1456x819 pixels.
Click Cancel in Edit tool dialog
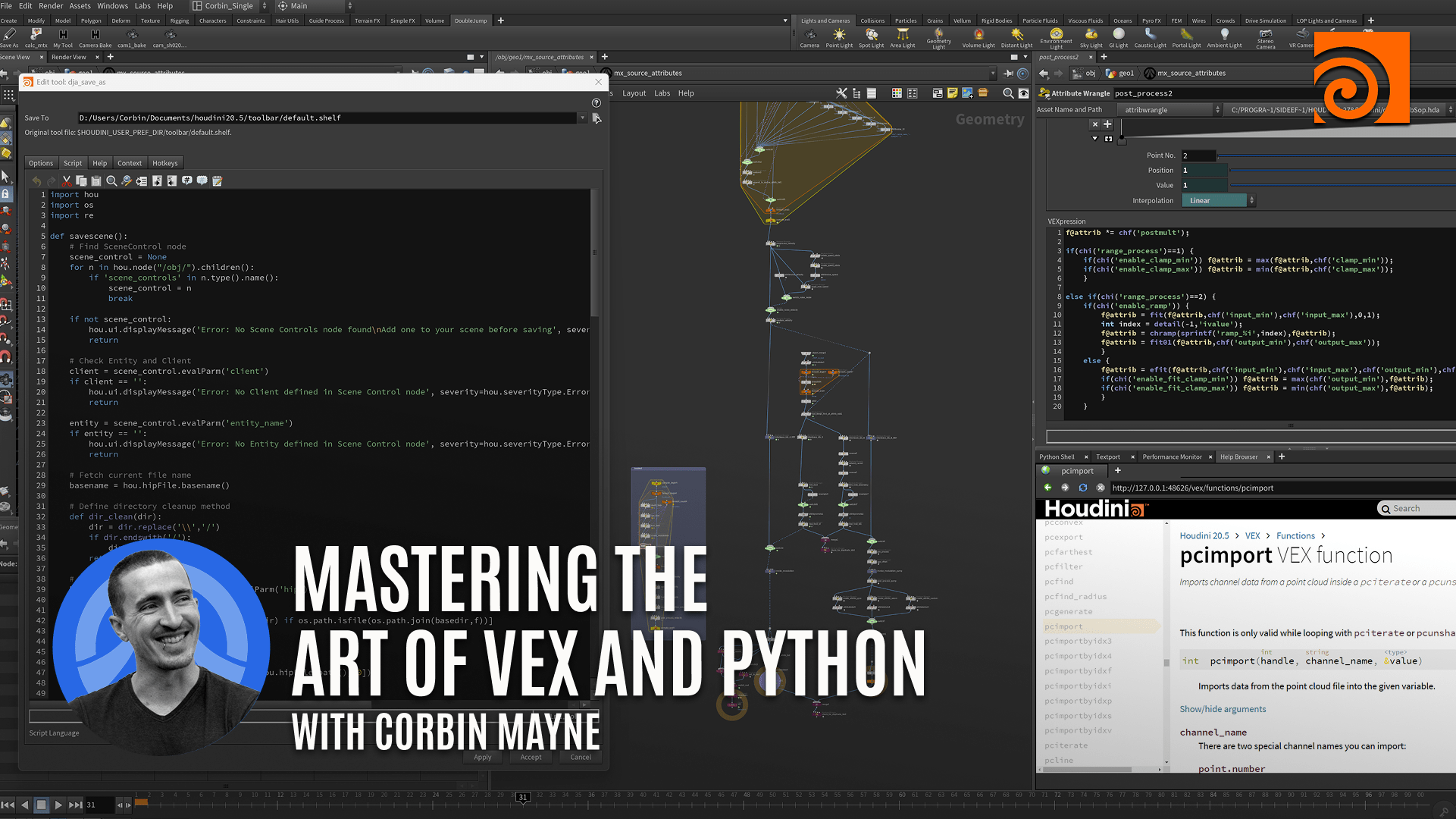[x=581, y=757]
